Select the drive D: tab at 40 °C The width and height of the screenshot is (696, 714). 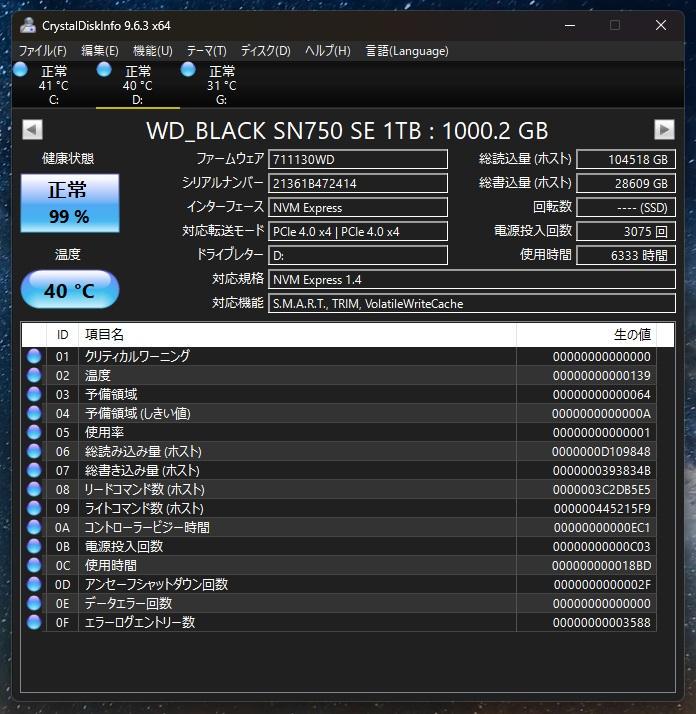[x=138, y=85]
